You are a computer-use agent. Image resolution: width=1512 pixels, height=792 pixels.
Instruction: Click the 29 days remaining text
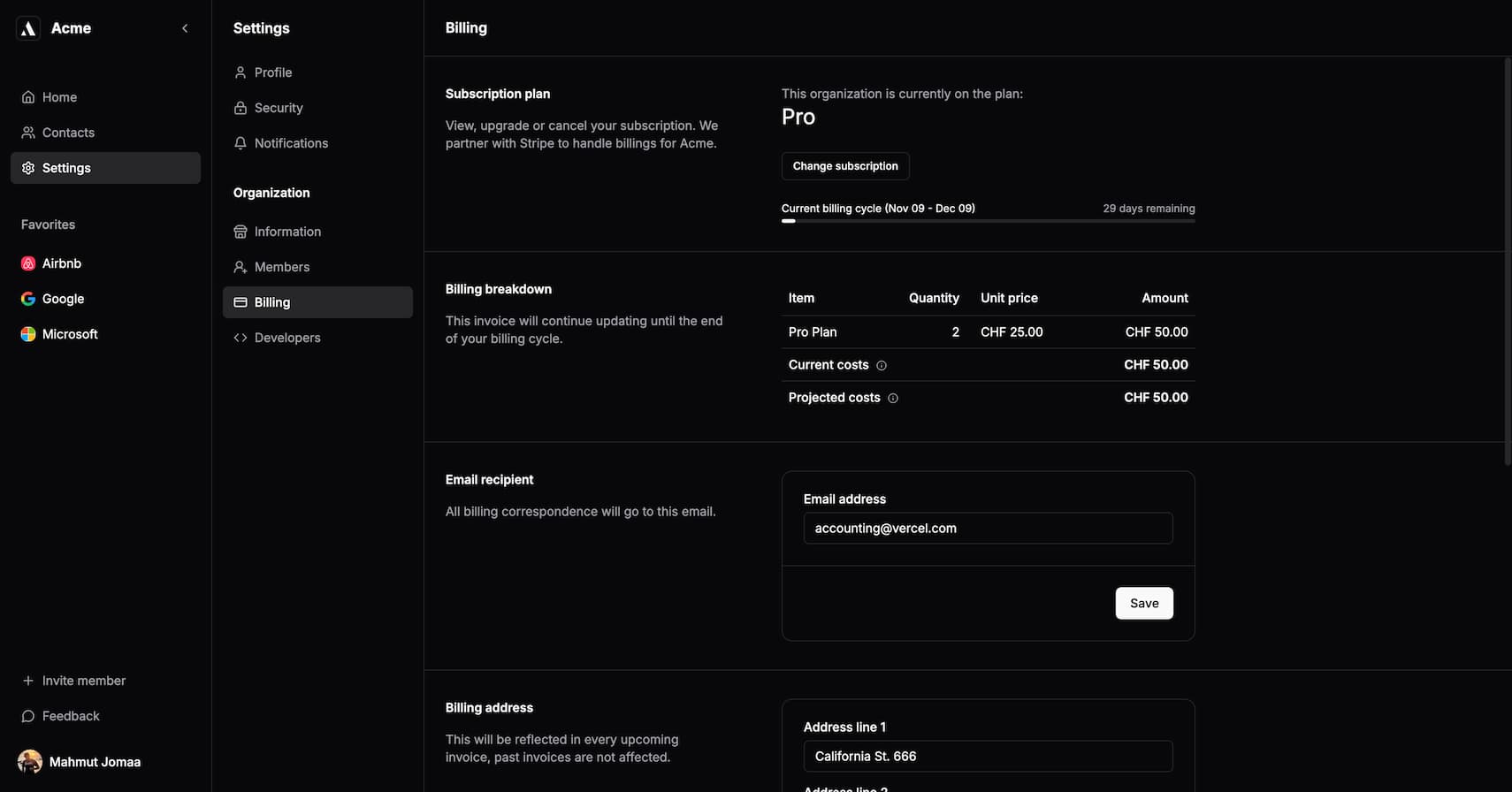pyautogui.click(x=1149, y=209)
